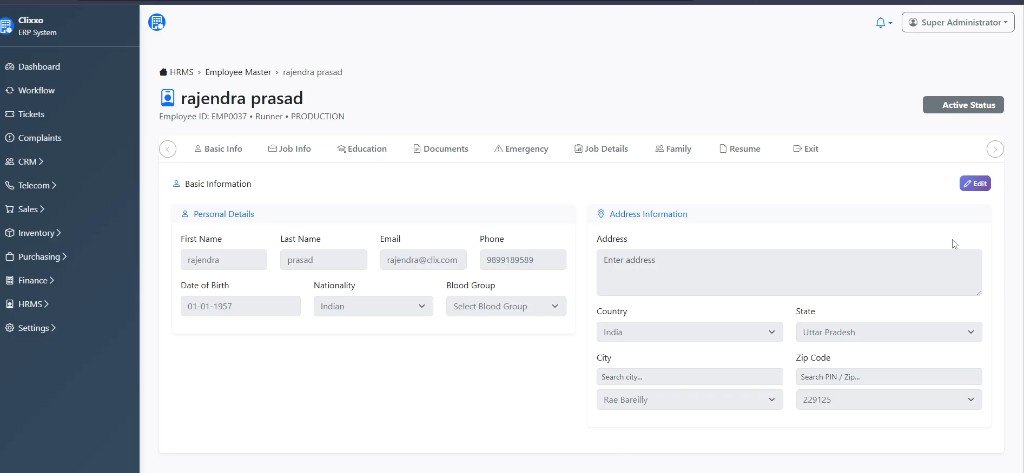Switch to the Education tab
The image size is (1024, 473).
point(362,149)
